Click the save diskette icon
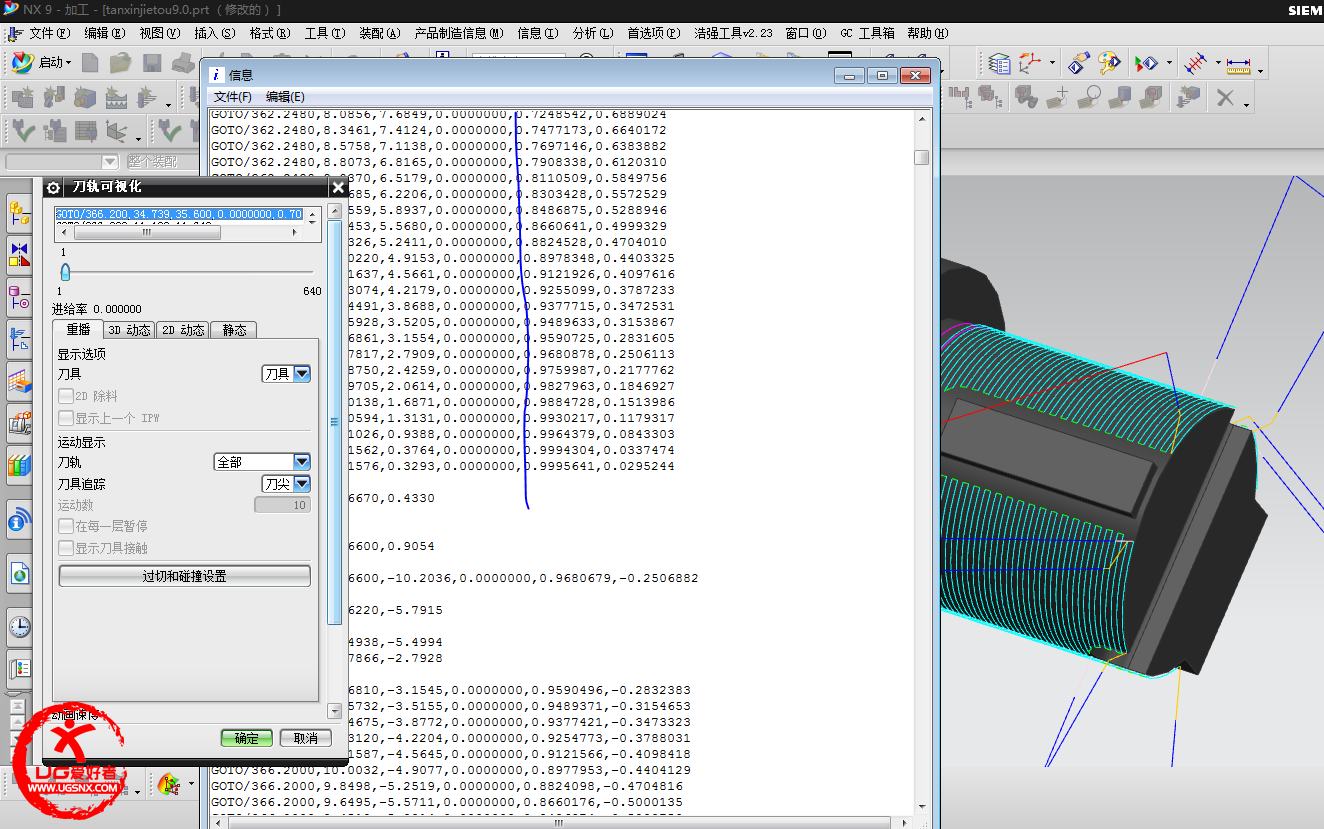The width and height of the screenshot is (1324, 829). 152,63
